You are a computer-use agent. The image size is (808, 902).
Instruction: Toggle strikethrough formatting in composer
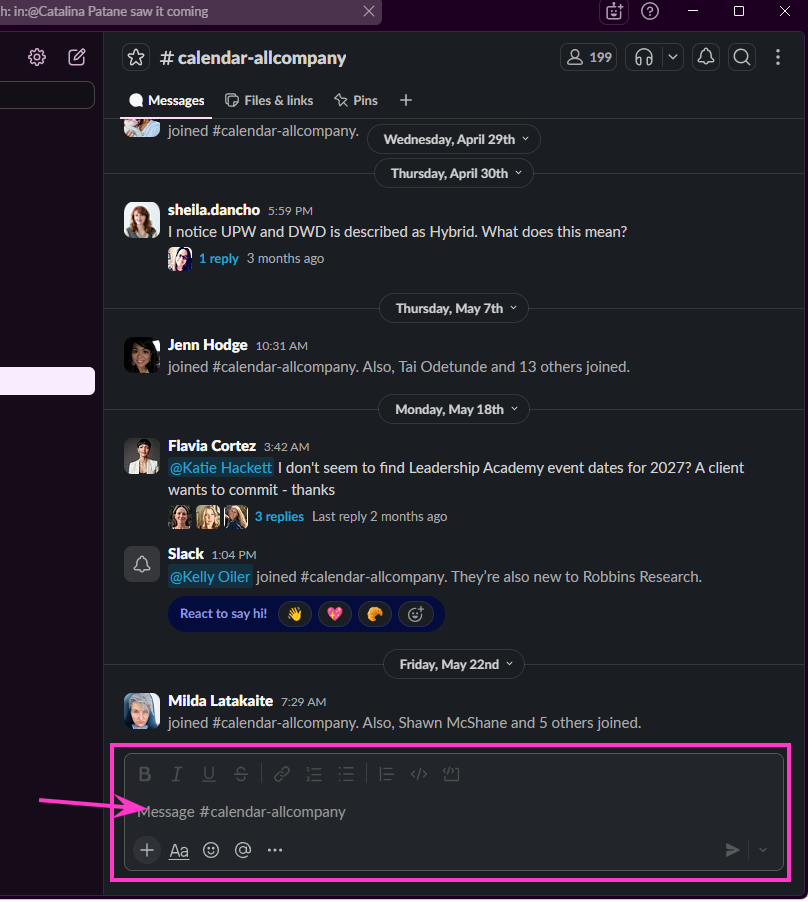coord(241,774)
